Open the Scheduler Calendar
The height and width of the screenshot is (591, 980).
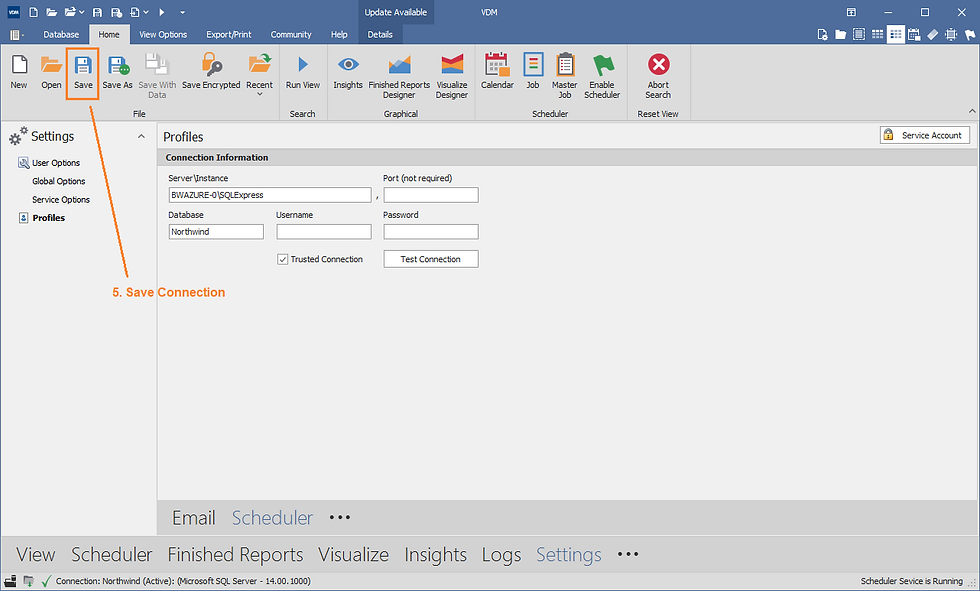click(x=498, y=72)
